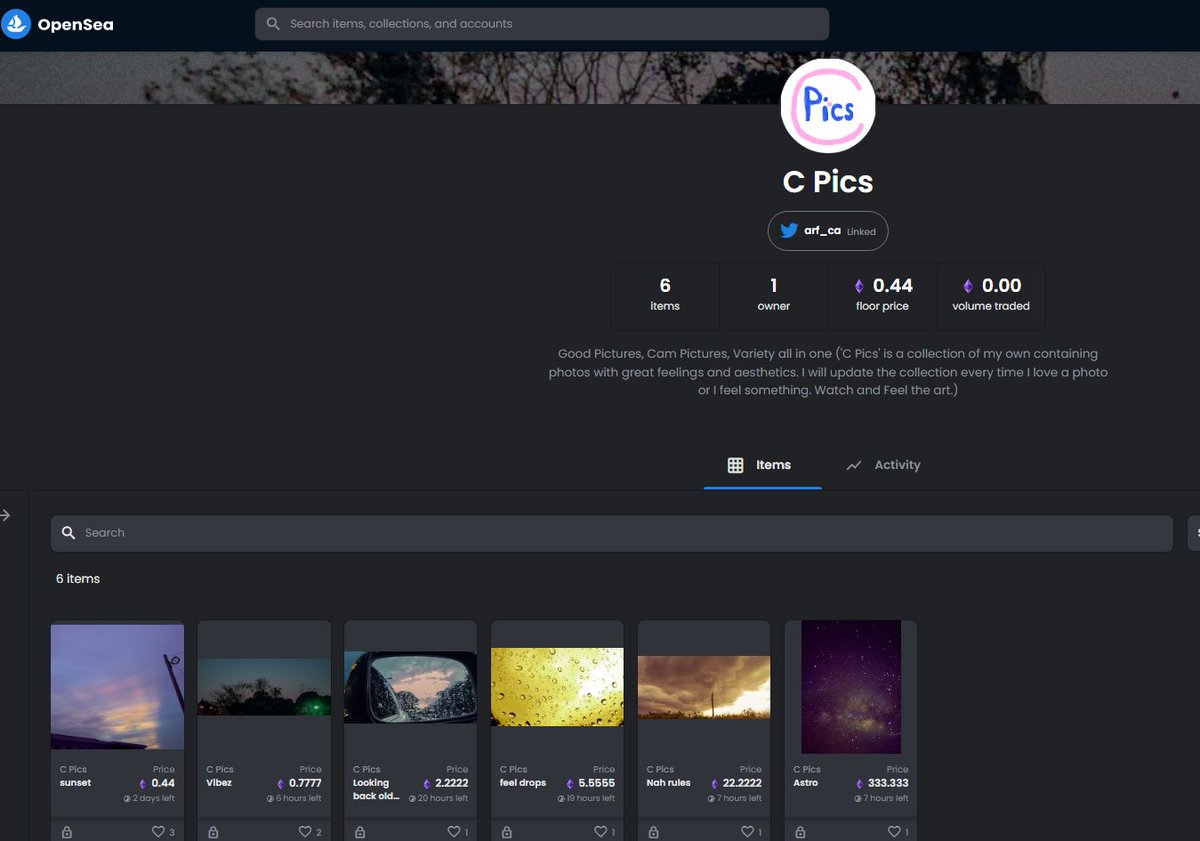Viewport: 1200px width, 841px height.
Task: Click the 2 days left timer text
Action: tap(154, 798)
